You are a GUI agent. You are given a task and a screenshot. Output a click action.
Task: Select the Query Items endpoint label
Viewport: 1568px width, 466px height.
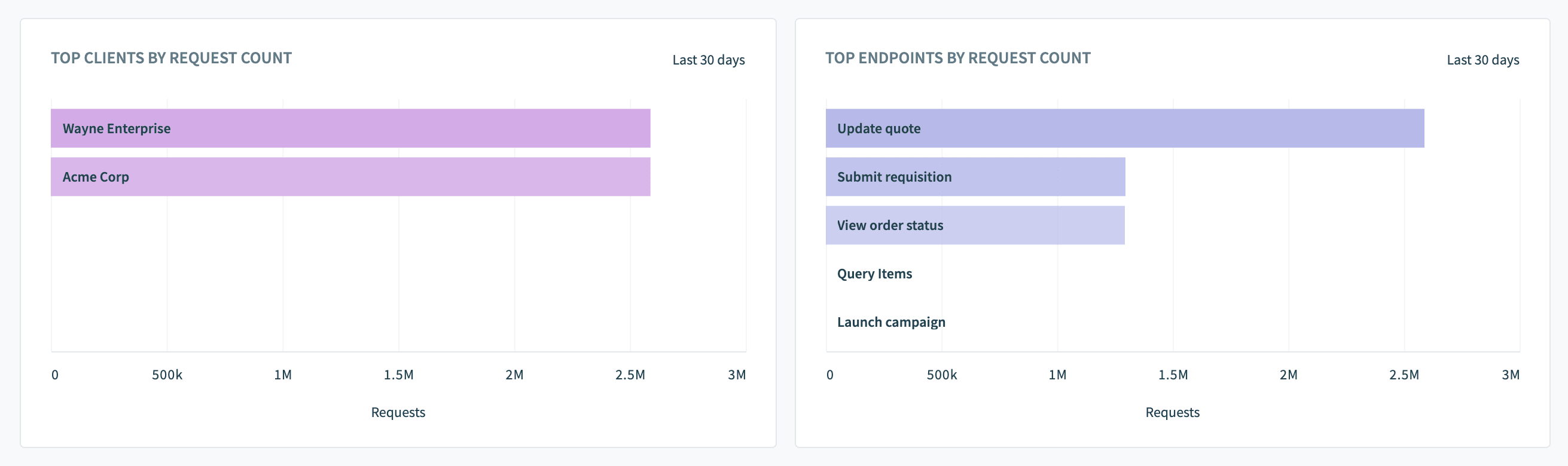click(x=874, y=274)
